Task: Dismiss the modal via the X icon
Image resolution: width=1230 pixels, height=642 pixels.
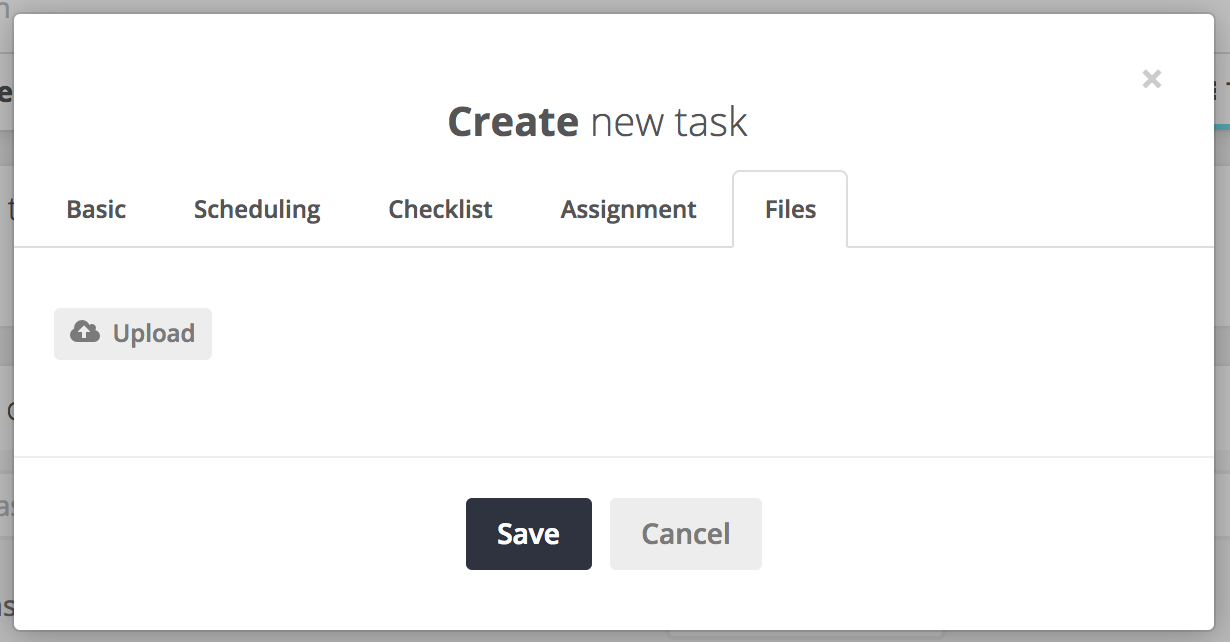Action: point(1152,79)
